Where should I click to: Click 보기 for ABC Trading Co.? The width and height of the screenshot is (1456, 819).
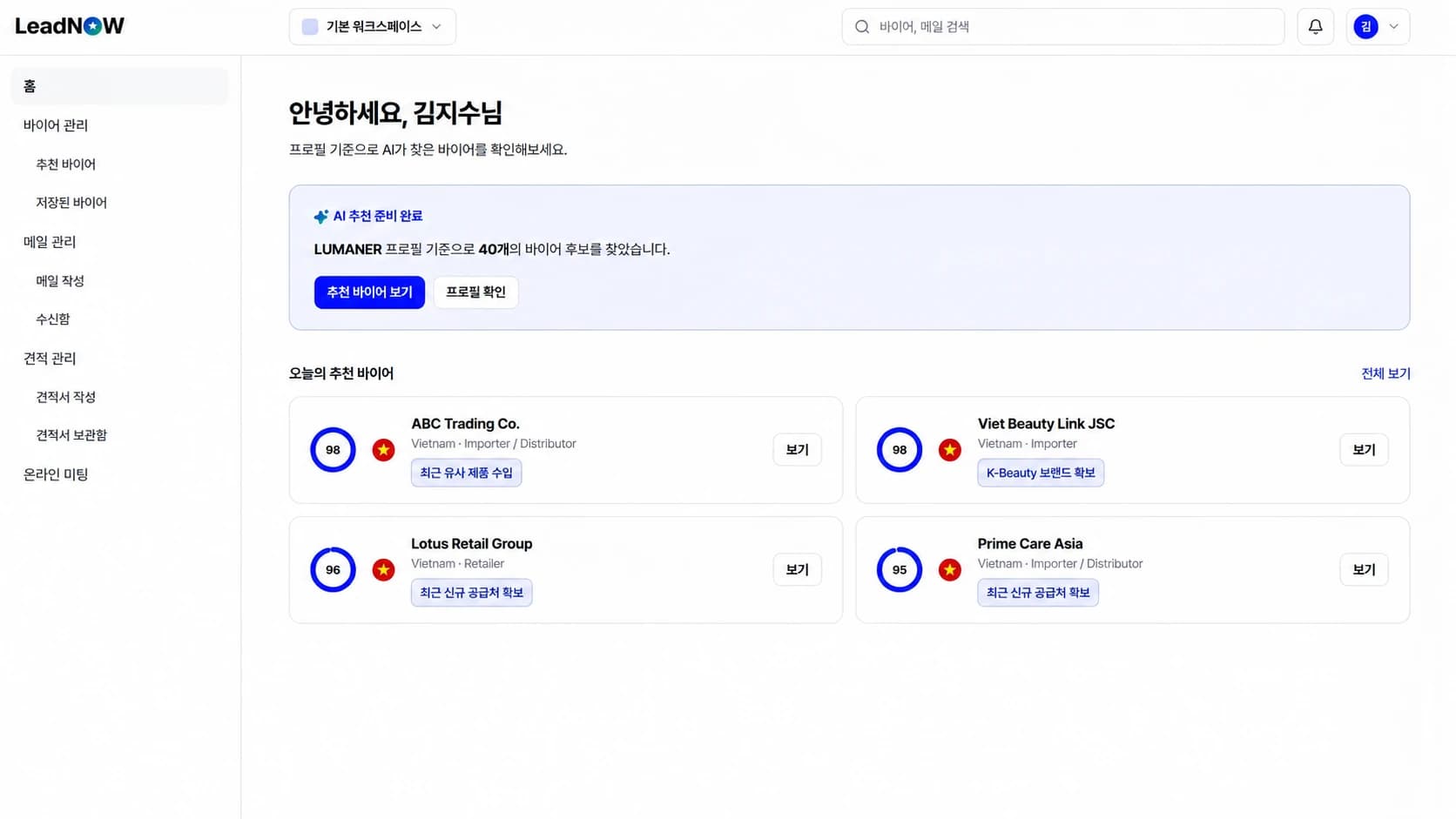tap(797, 450)
